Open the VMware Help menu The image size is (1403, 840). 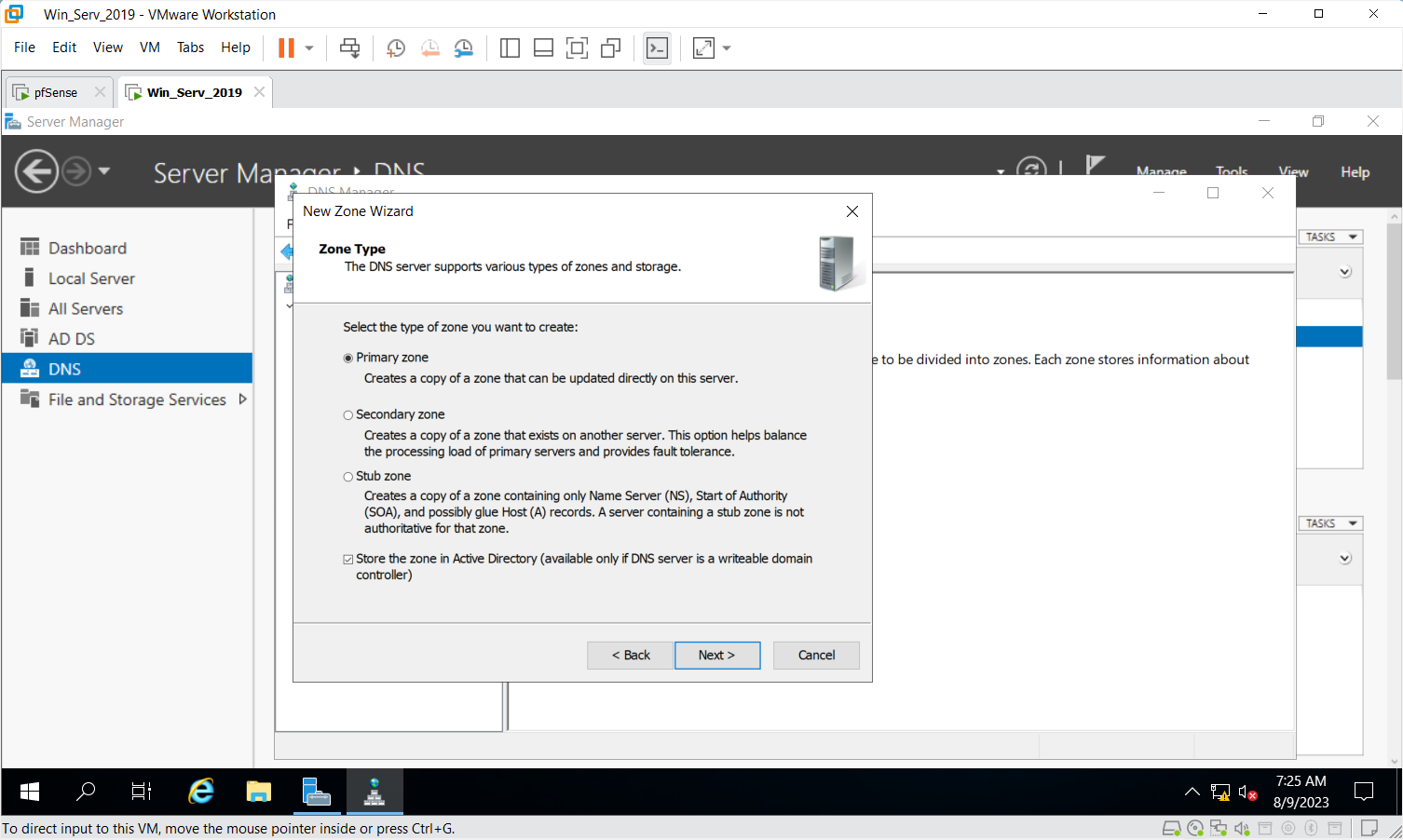(x=236, y=47)
